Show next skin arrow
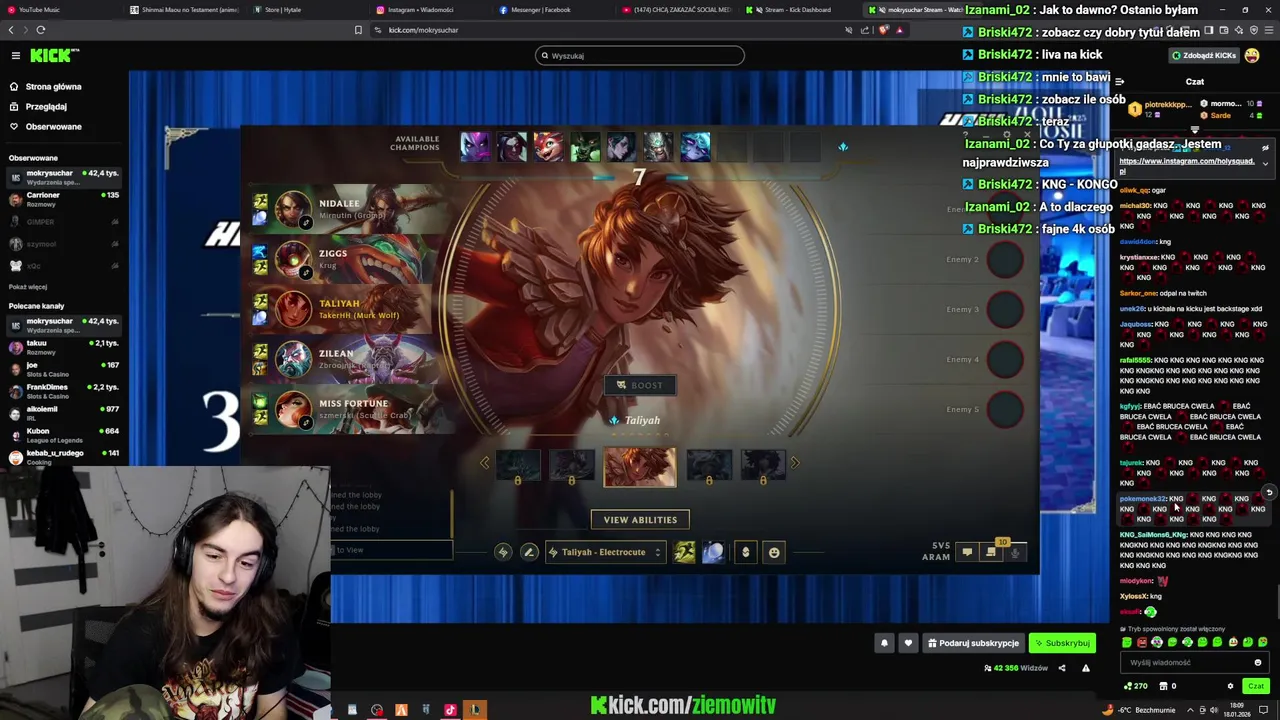Viewport: 1280px width, 720px height. 795,463
